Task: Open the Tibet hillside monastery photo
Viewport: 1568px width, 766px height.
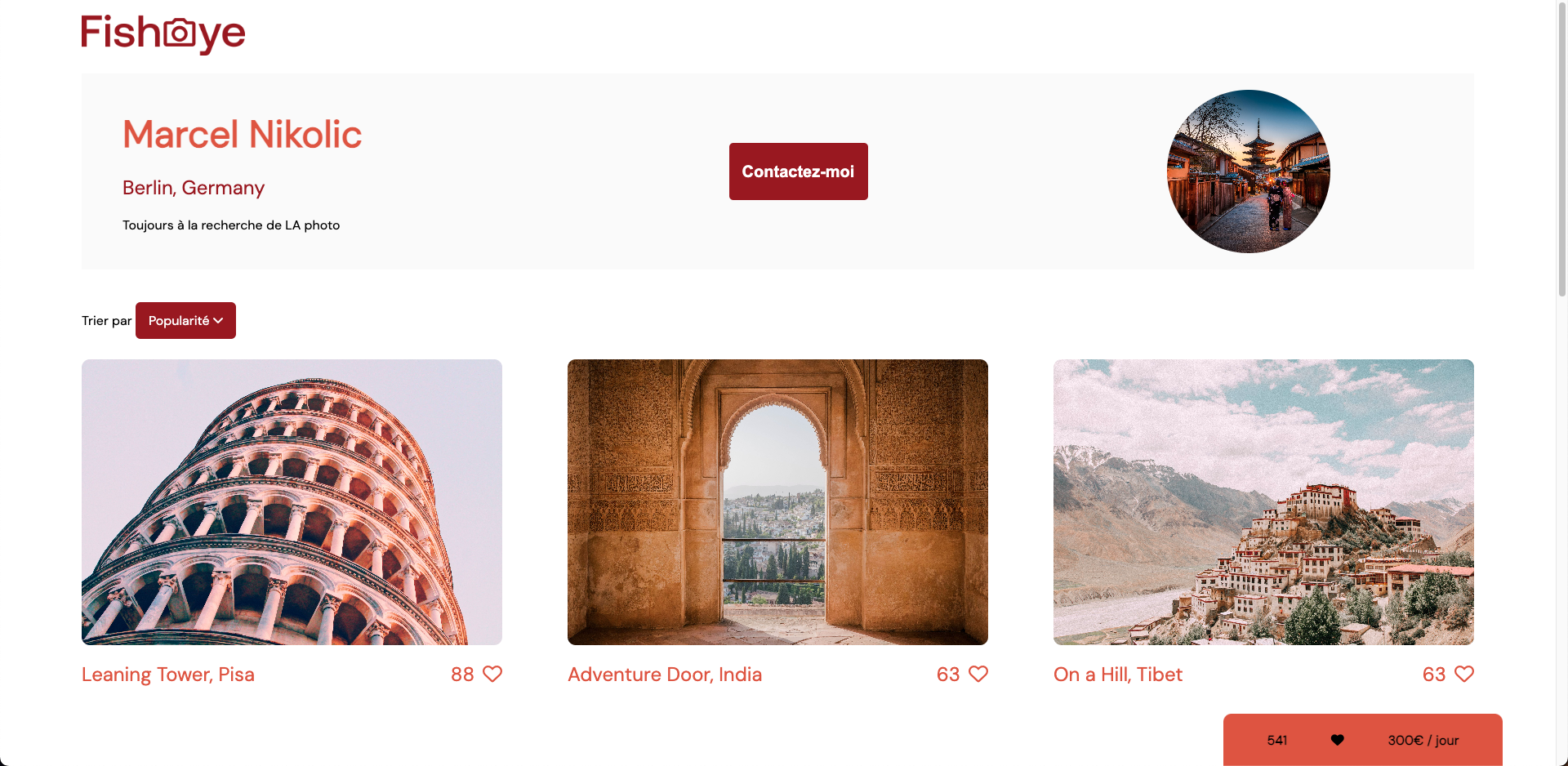Action: coord(1263,501)
